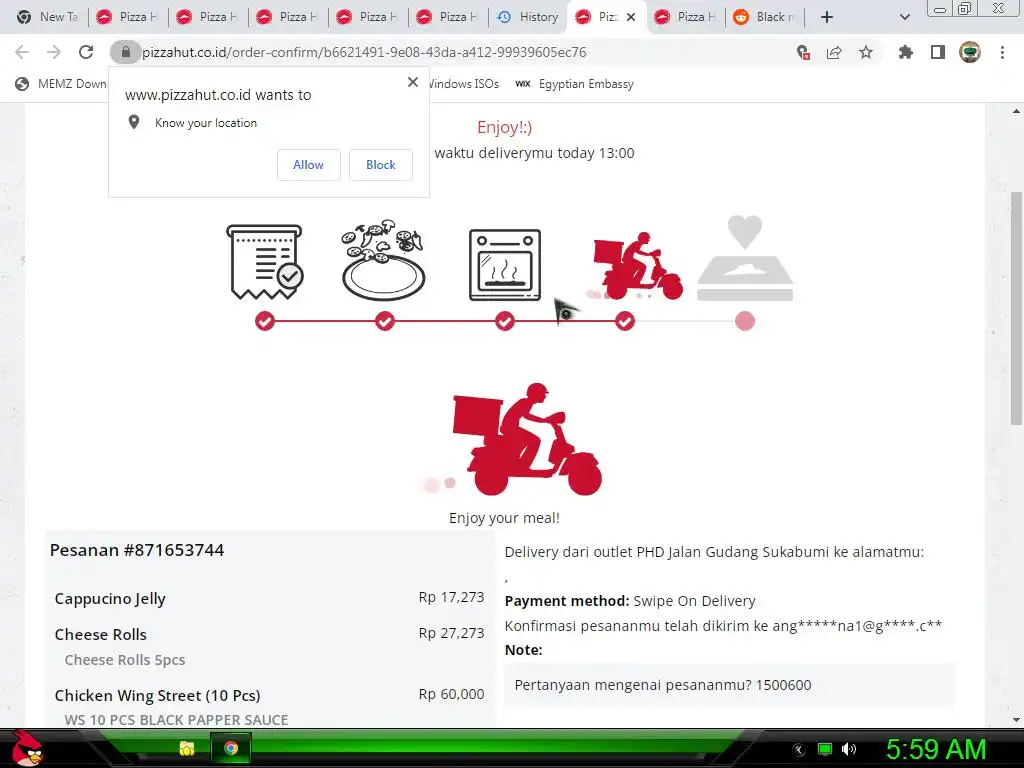The image size is (1024, 768).
Task: Bookmark this page with the star icon
Action: [866, 52]
